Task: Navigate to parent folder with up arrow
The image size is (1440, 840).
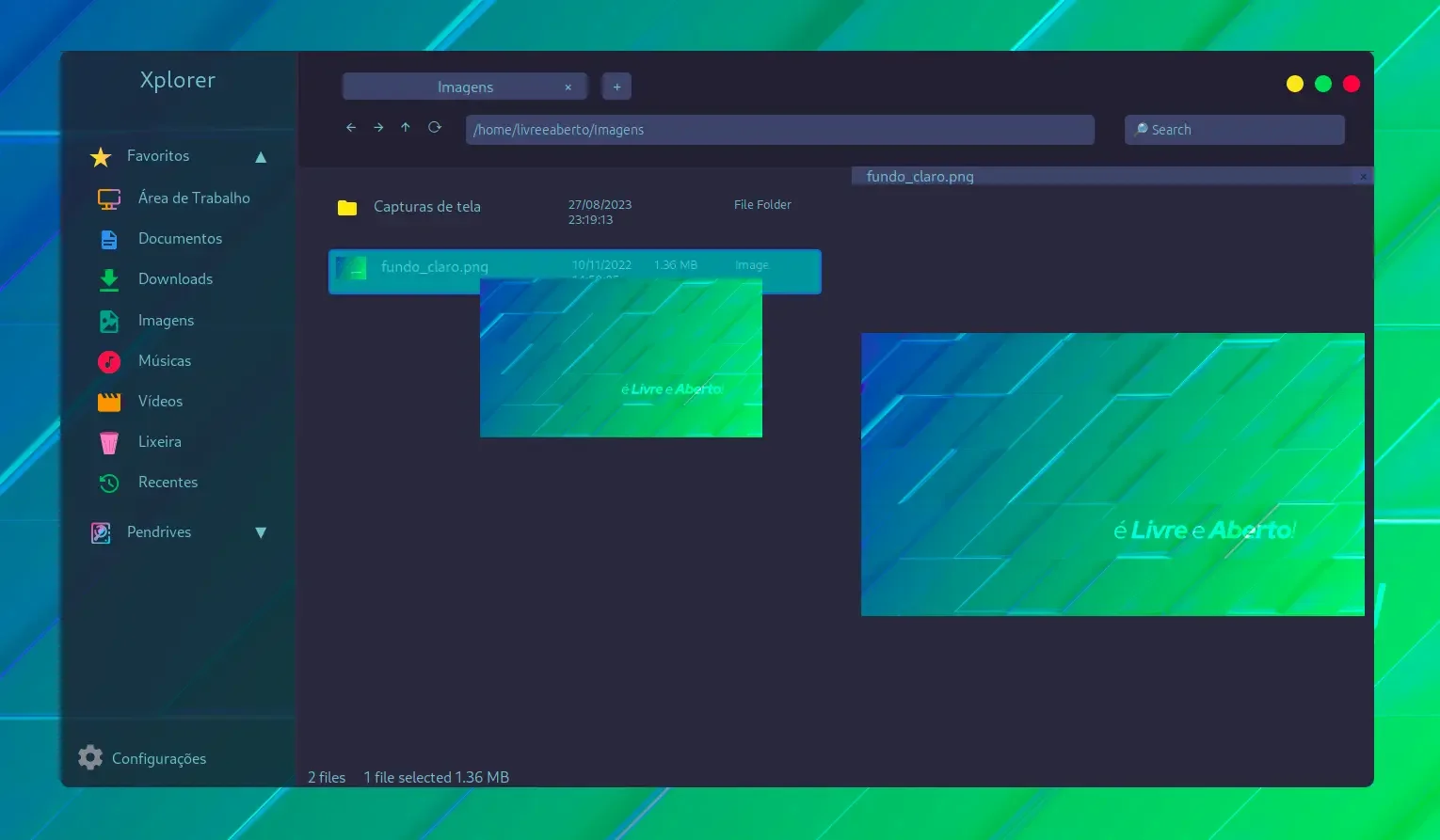Action: pyautogui.click(x=406, y=128)
